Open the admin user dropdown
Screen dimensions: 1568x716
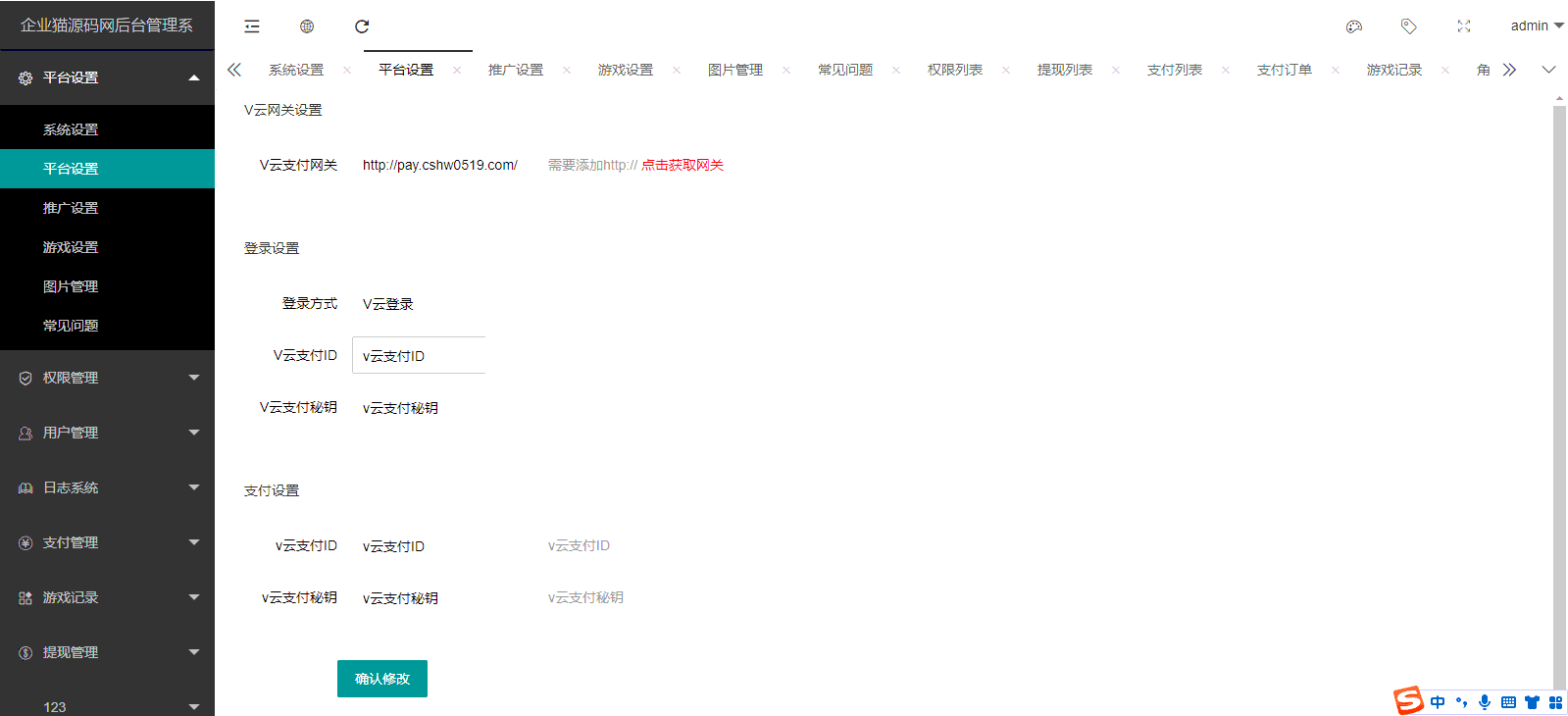tap(1536, 26)
